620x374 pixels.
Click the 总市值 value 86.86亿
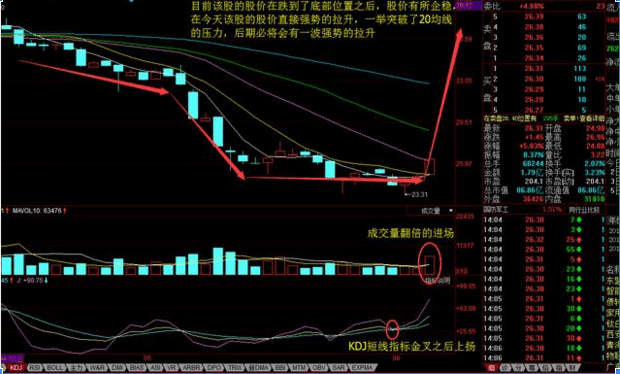pyautogui.click(x=530, y=190)
